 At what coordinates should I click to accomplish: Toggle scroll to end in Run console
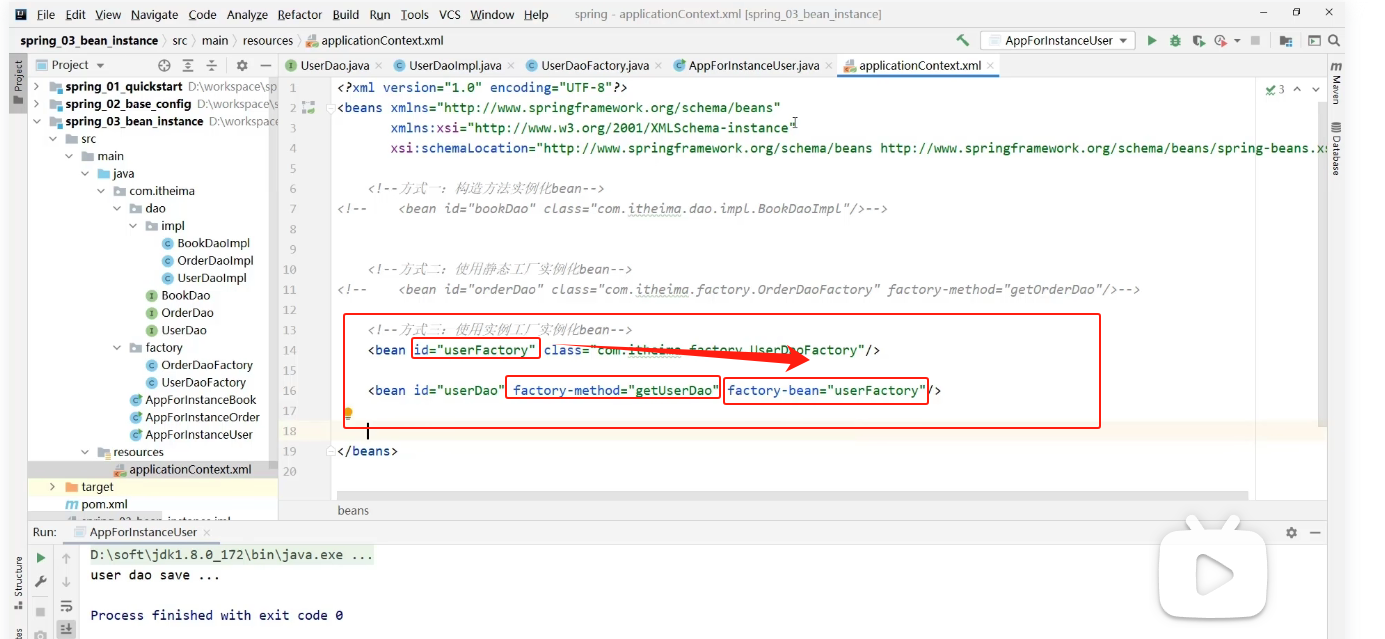coord(66,628)
